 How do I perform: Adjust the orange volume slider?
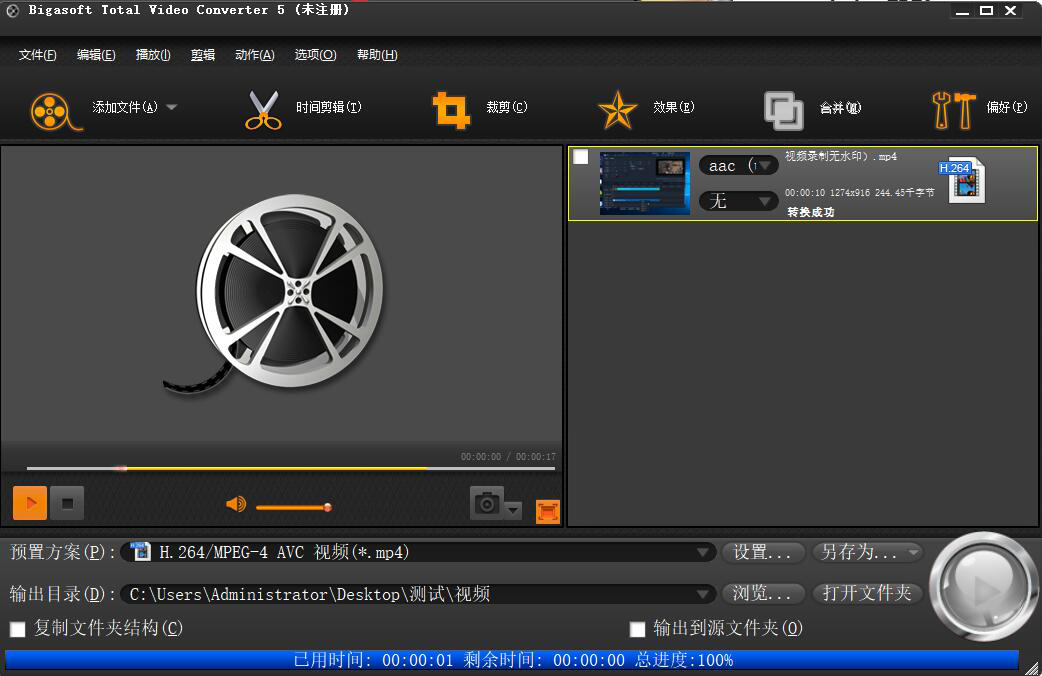coord(293,507)
